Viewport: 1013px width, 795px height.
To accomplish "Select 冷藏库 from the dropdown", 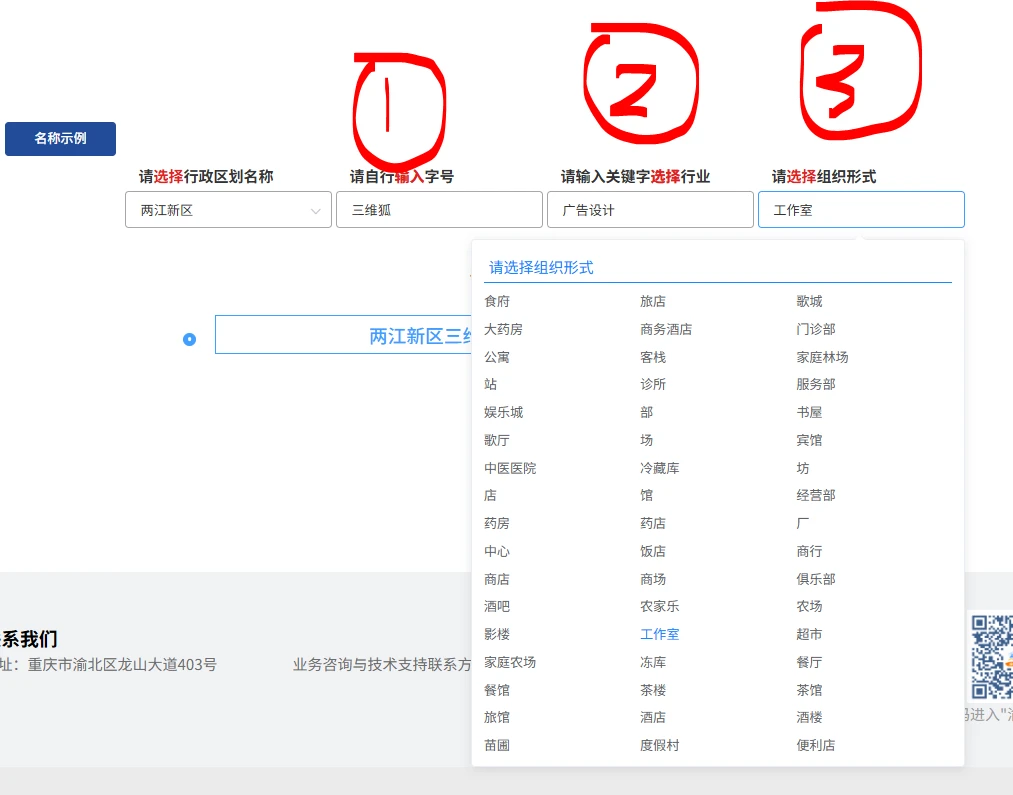I will (660, 468).
